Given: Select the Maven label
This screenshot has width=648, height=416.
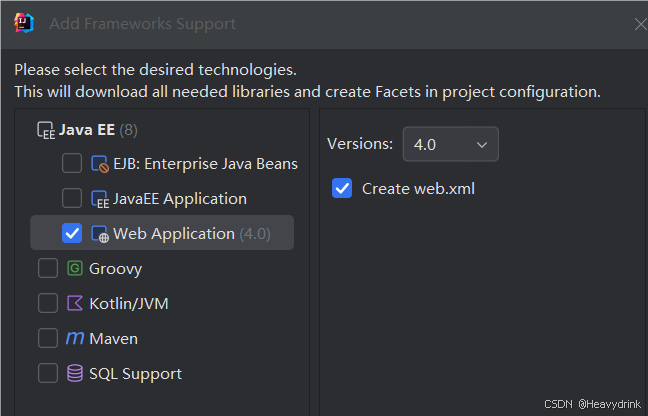Looking at the screenshot, I should tap(114, 339).
